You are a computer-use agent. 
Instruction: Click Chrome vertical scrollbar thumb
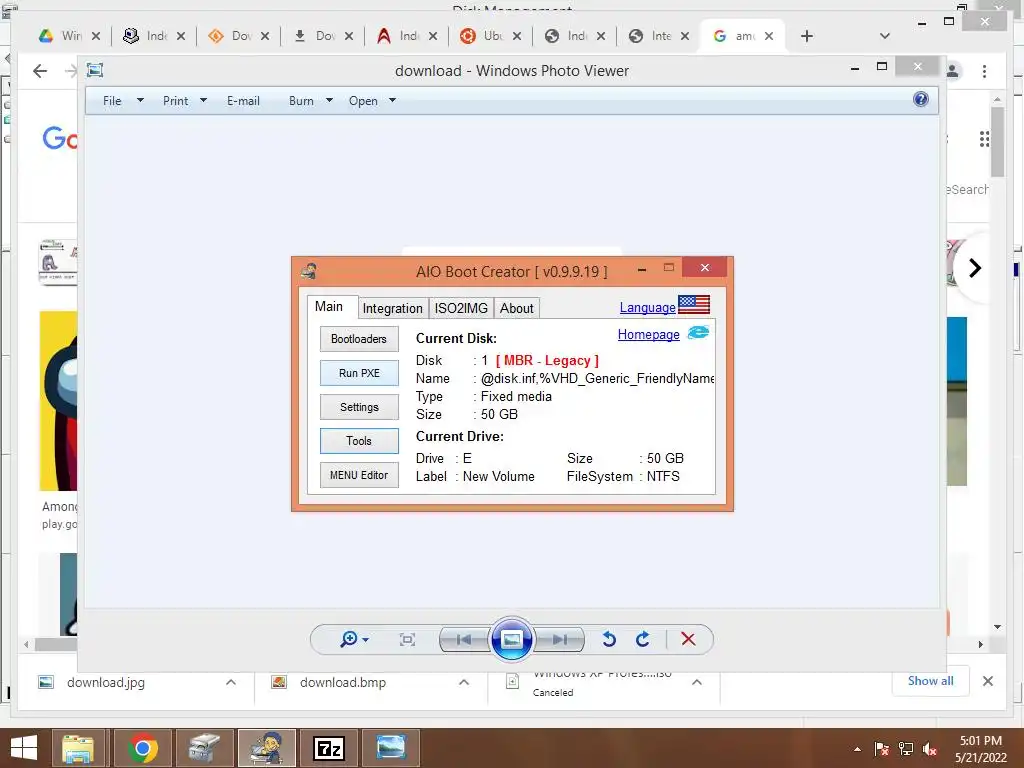[x=997, y=142]
